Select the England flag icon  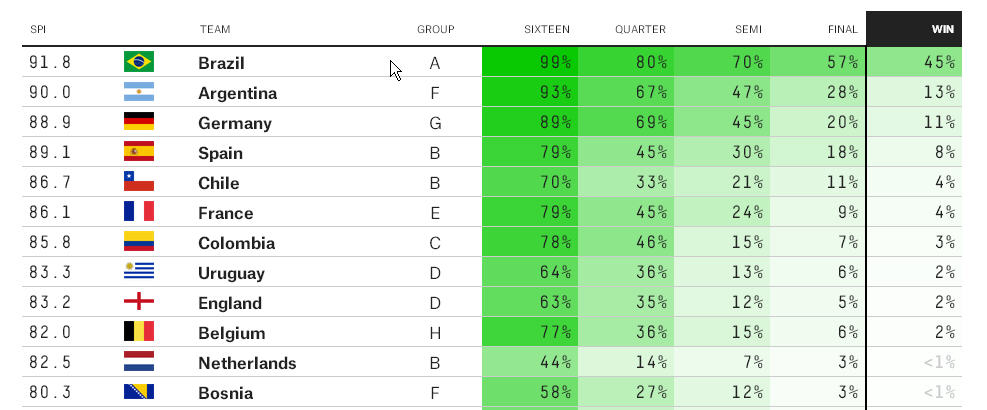(x=138, y=302)
